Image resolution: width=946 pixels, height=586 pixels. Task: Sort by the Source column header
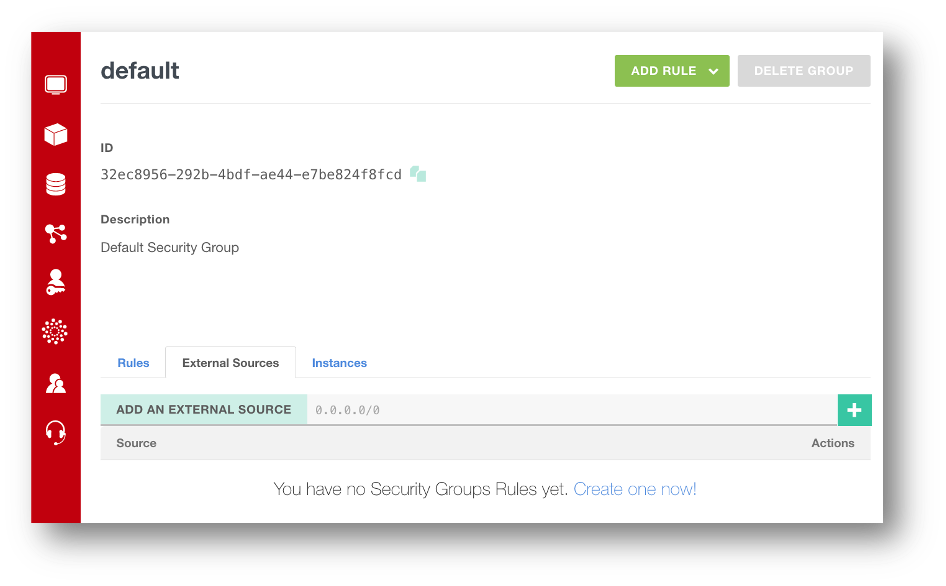tap(136, 443)
